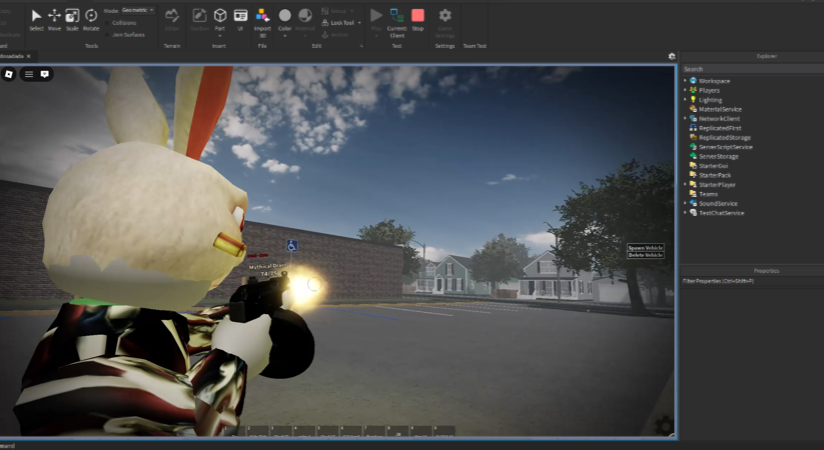Open Game Settings

pyautogui.click(x=445, y=22)
